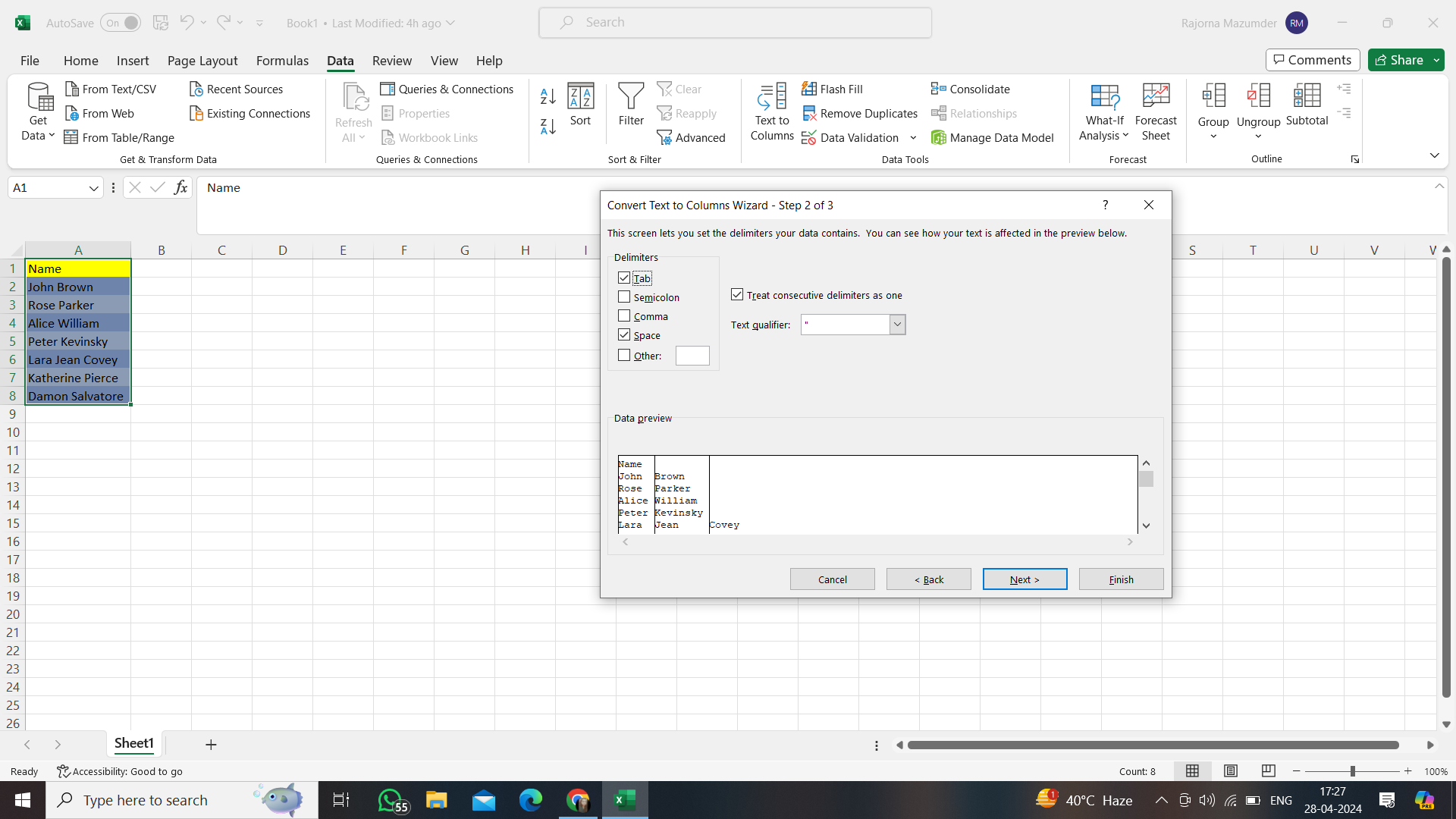Expand the Ungroup dropdown arrow

pos(1258,137)
